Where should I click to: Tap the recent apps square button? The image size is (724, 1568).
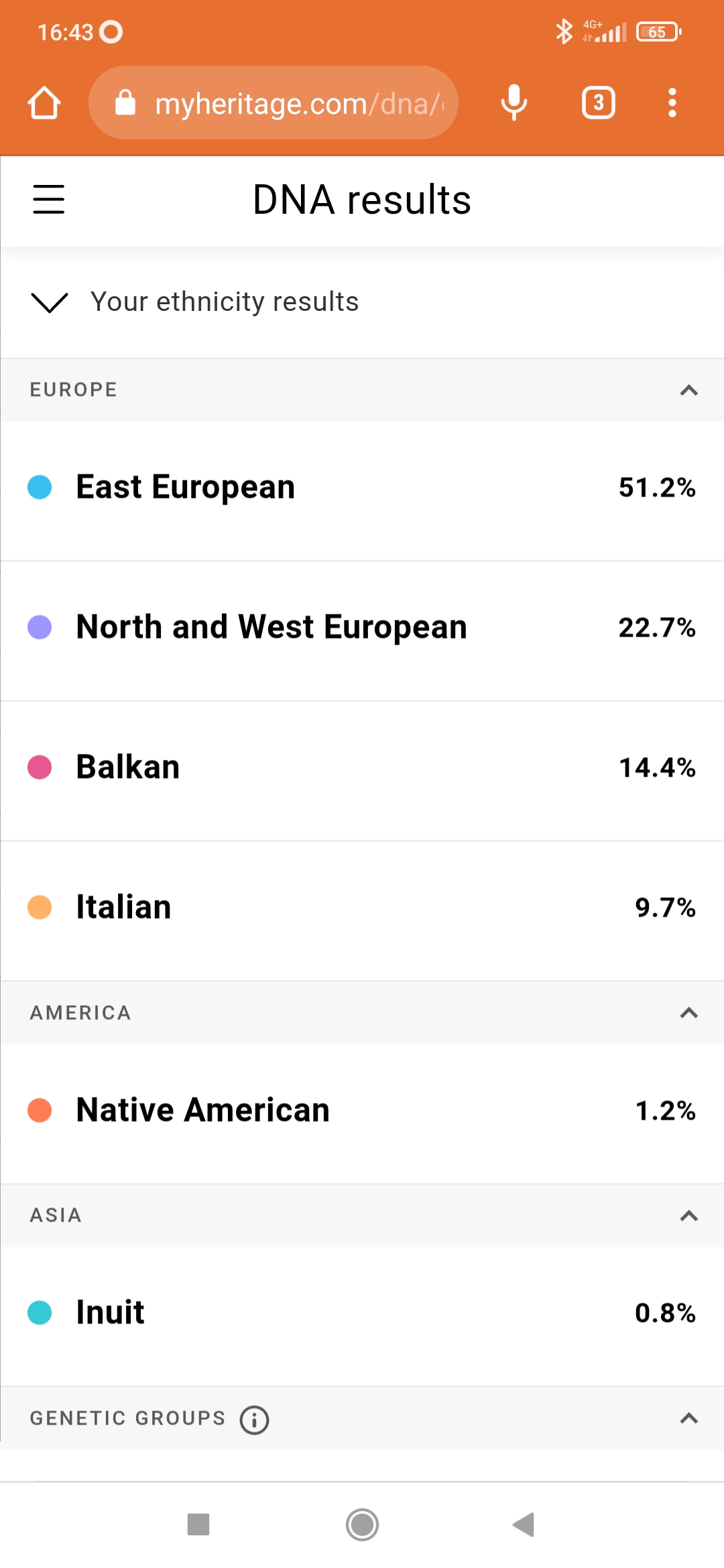click(198, 1524)
